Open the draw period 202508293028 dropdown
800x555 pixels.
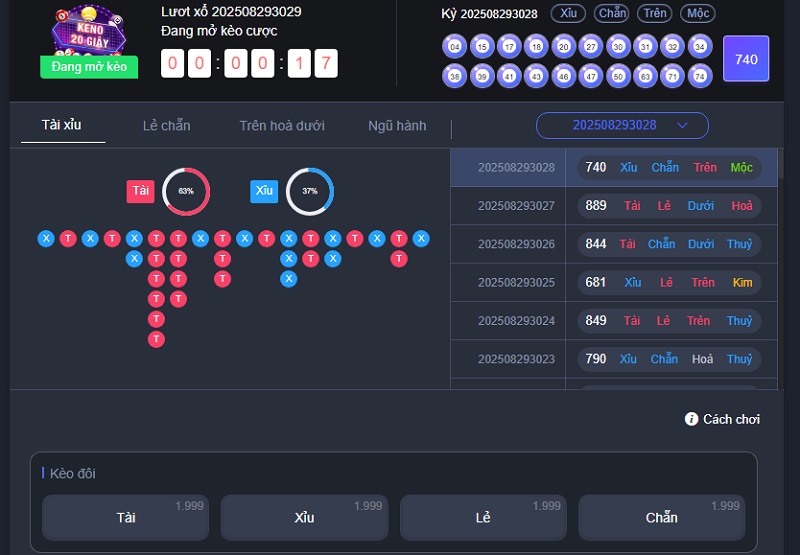[621, 125]
